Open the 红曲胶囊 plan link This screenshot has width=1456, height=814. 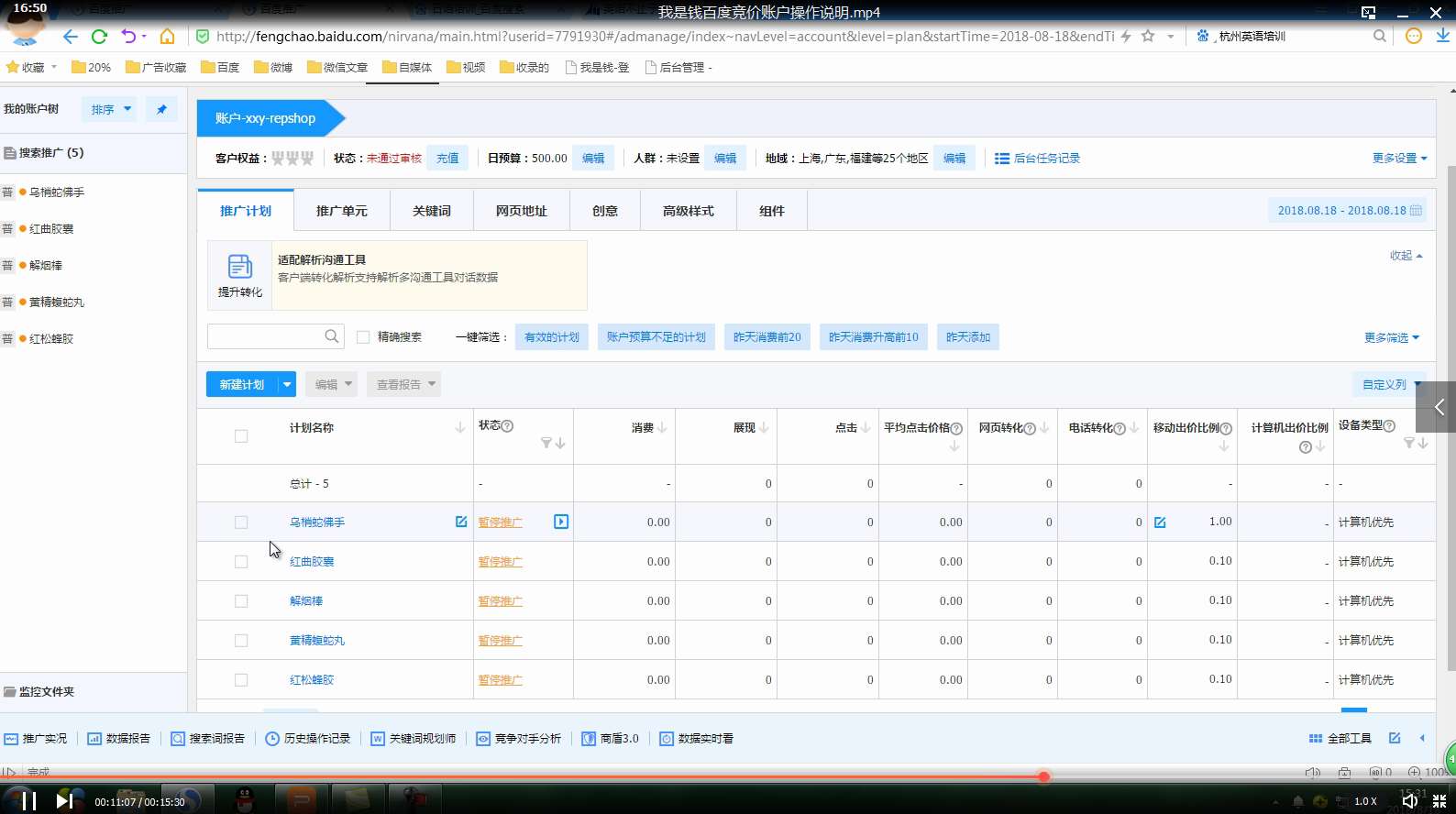pos(312,562)
